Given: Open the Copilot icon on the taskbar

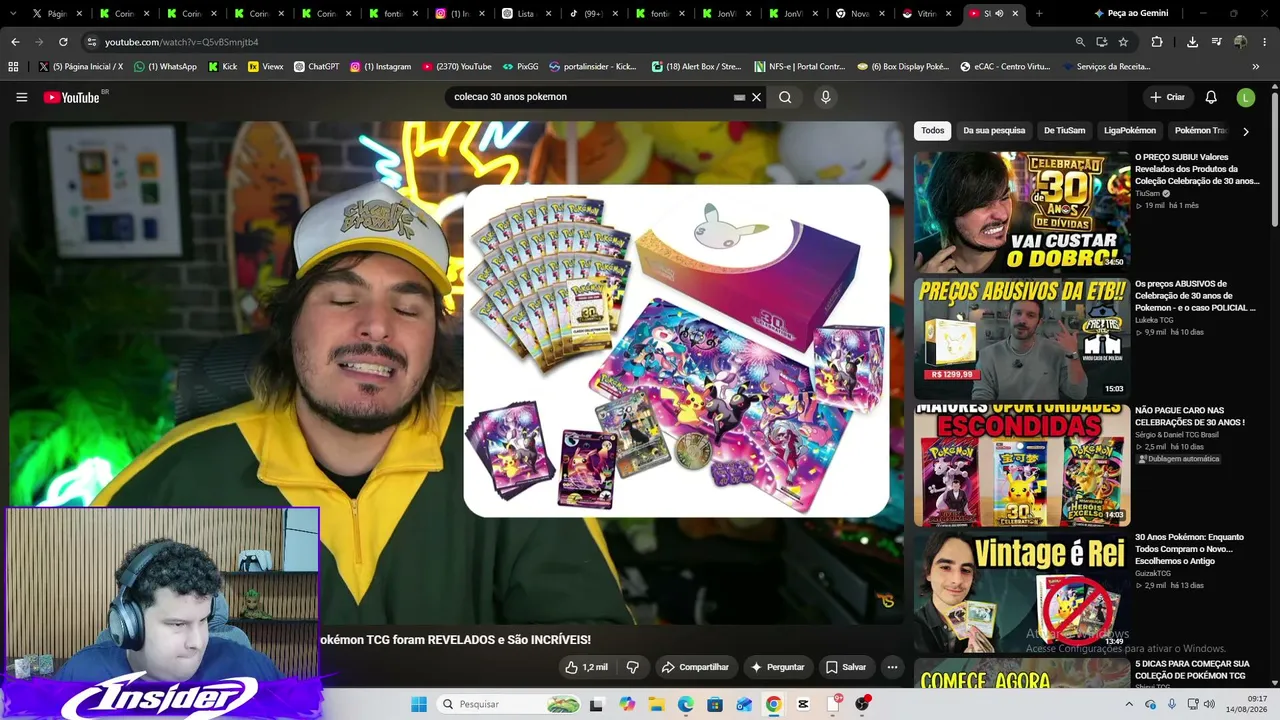Looking at the screenshot, I should click(x=627, y=704).
